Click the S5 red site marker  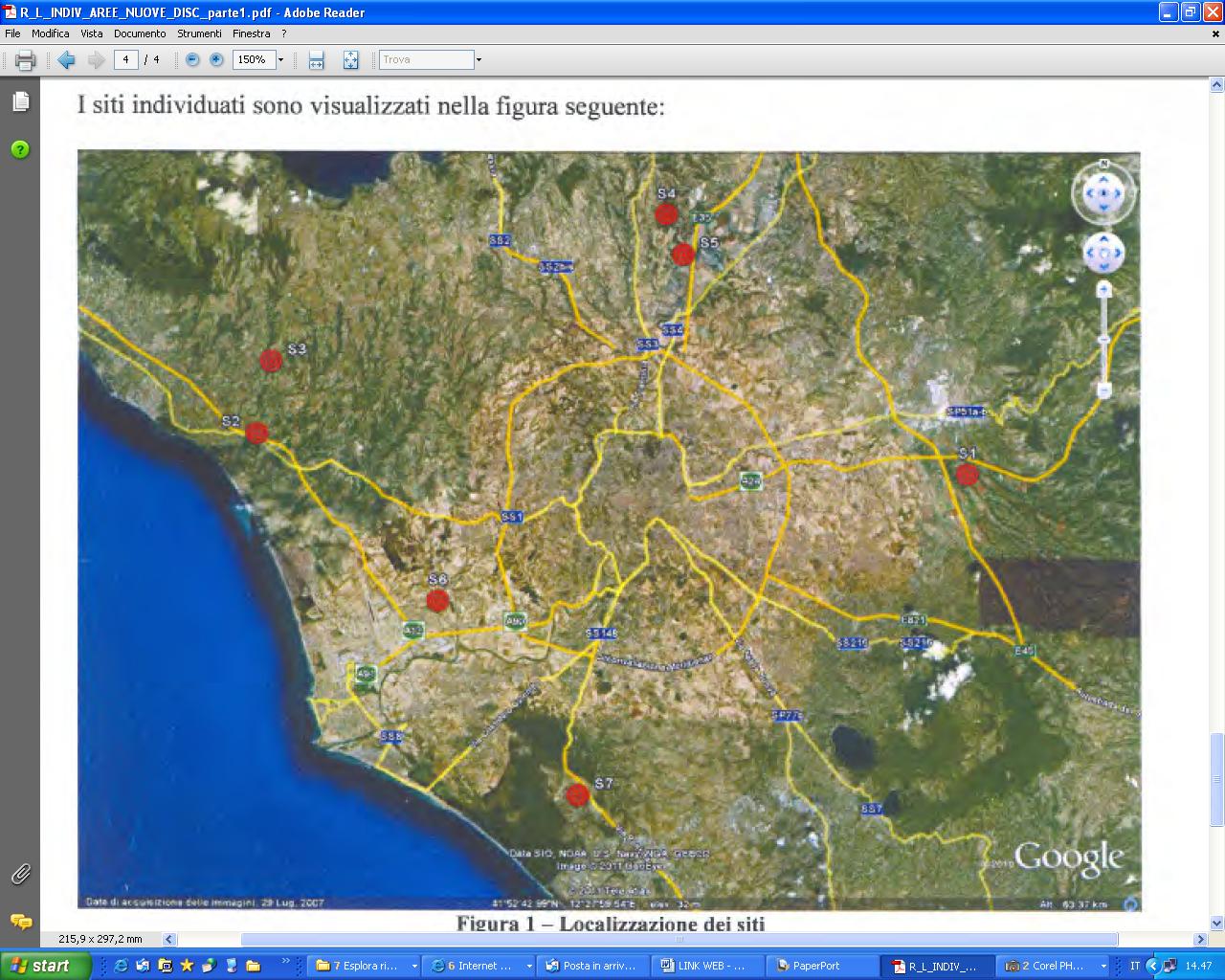coord(682,255)
